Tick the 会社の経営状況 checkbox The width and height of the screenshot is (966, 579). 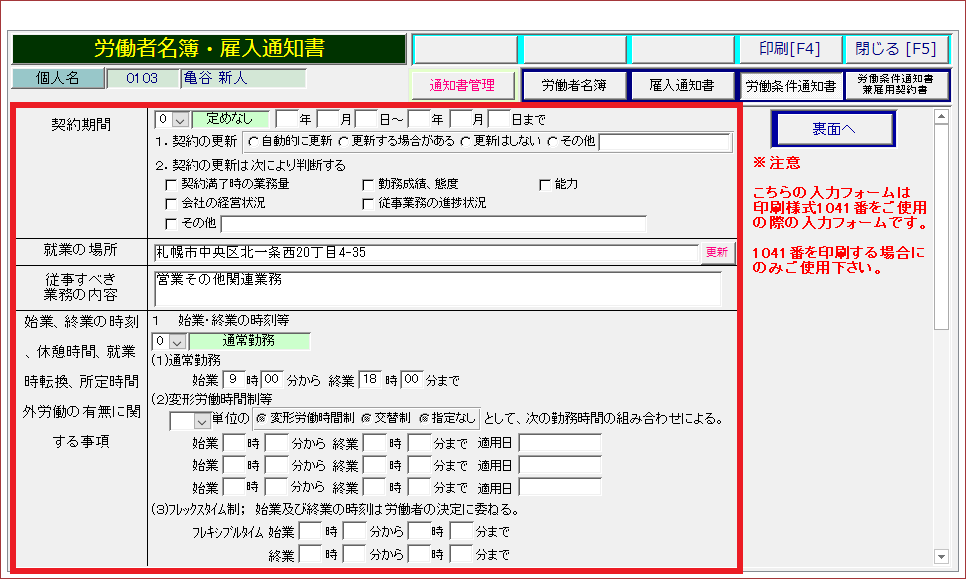(170, 204)
